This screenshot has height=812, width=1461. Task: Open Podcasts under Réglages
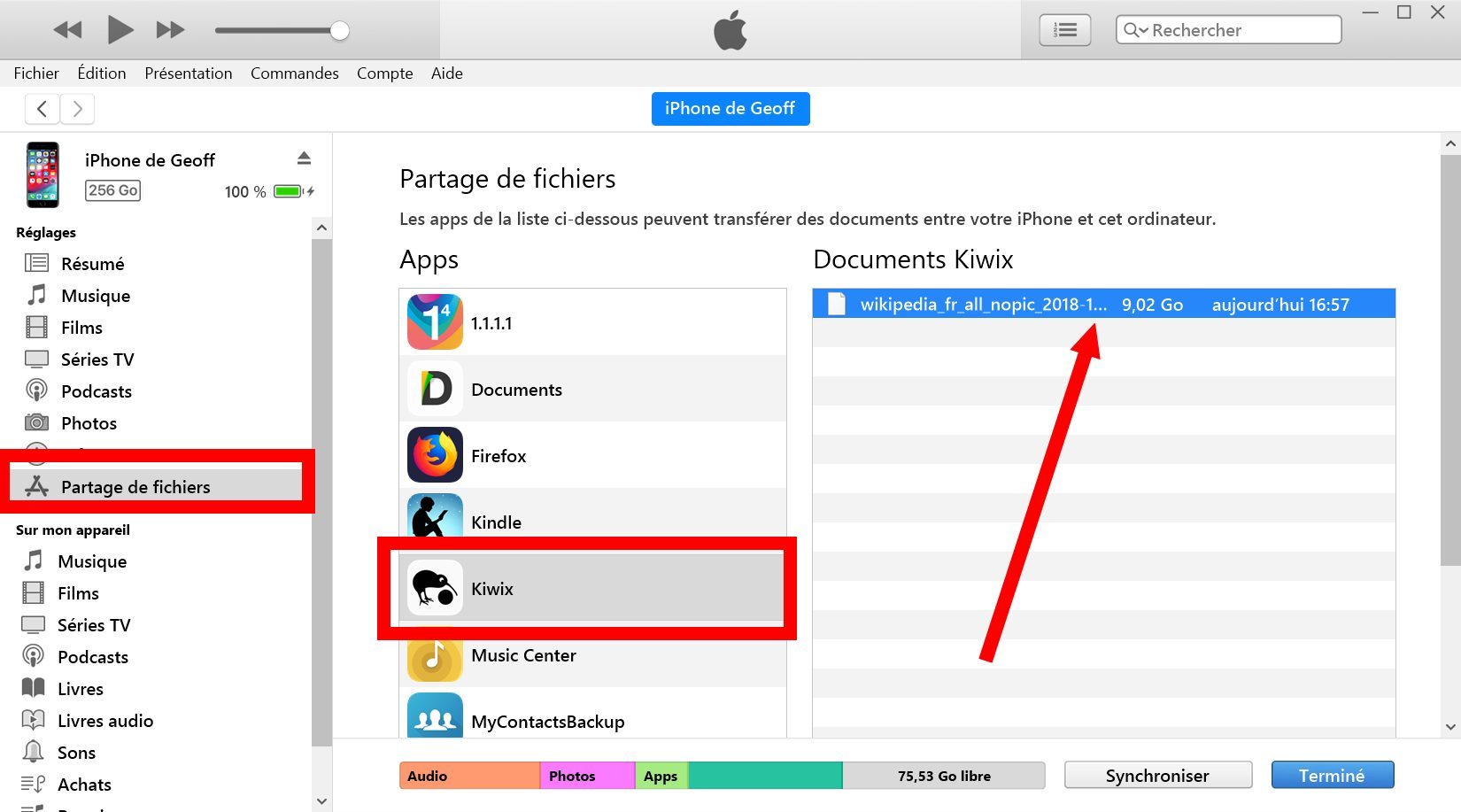click(96, 391)
